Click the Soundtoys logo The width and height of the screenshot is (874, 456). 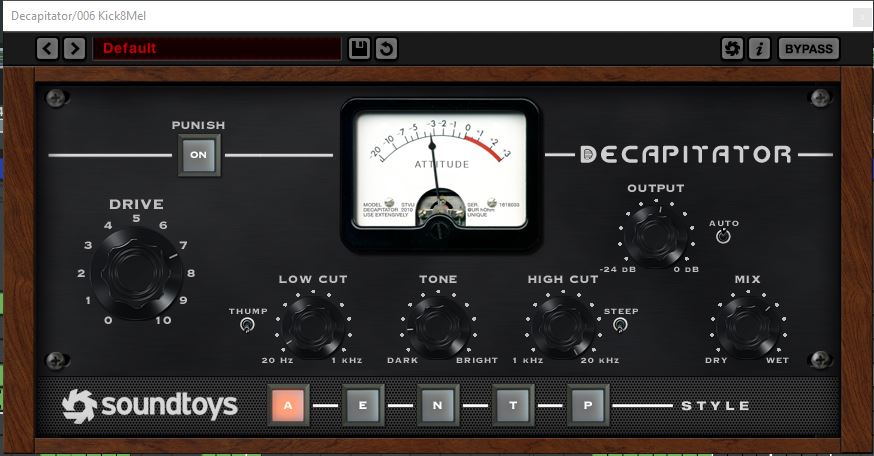(x=149, y=405)
